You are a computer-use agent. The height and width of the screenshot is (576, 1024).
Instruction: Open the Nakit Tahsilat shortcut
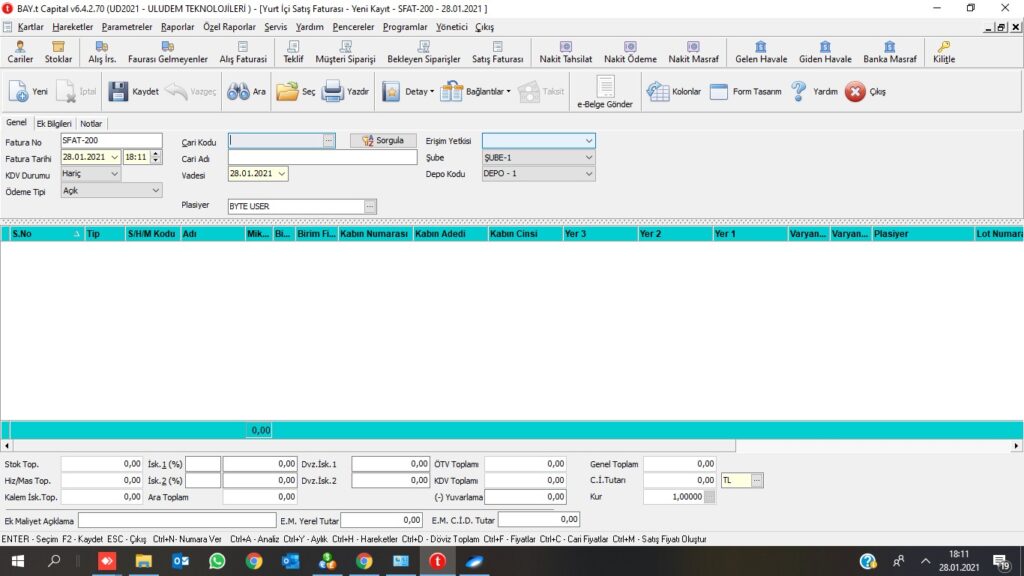click(x=565, y=51)
